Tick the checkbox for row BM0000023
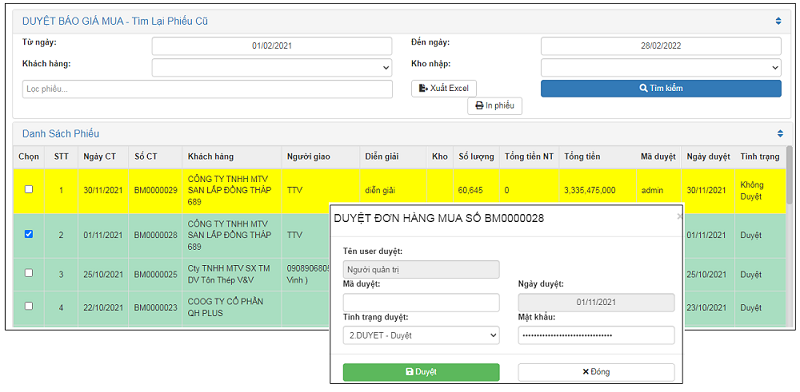Image resolution: width=800 pixels, height=392 pixels. [29, 306]
